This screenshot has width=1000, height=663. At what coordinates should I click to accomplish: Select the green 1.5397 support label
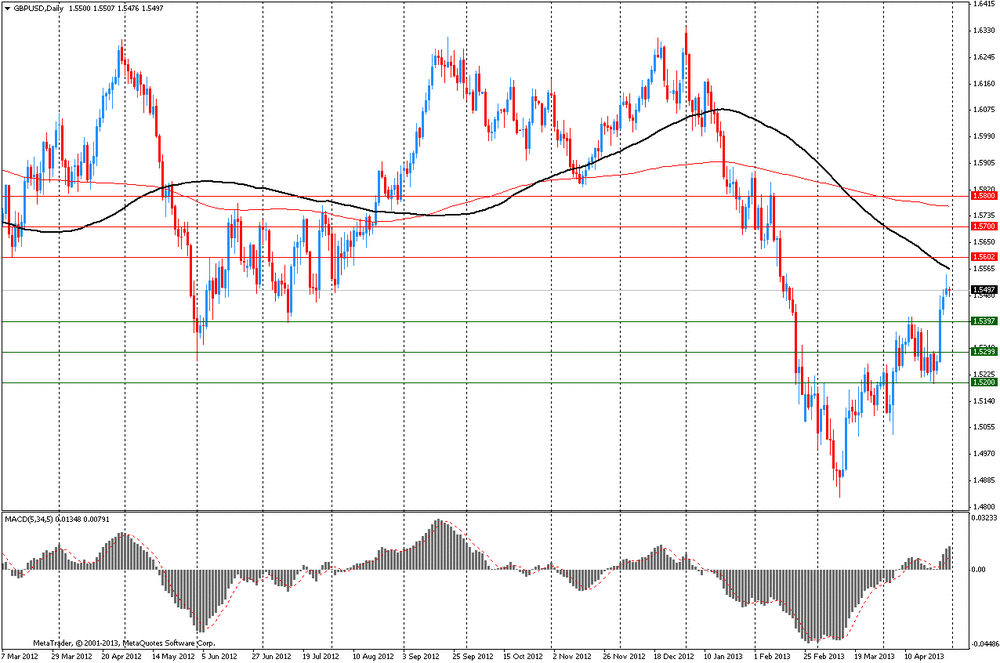[983, 321]
